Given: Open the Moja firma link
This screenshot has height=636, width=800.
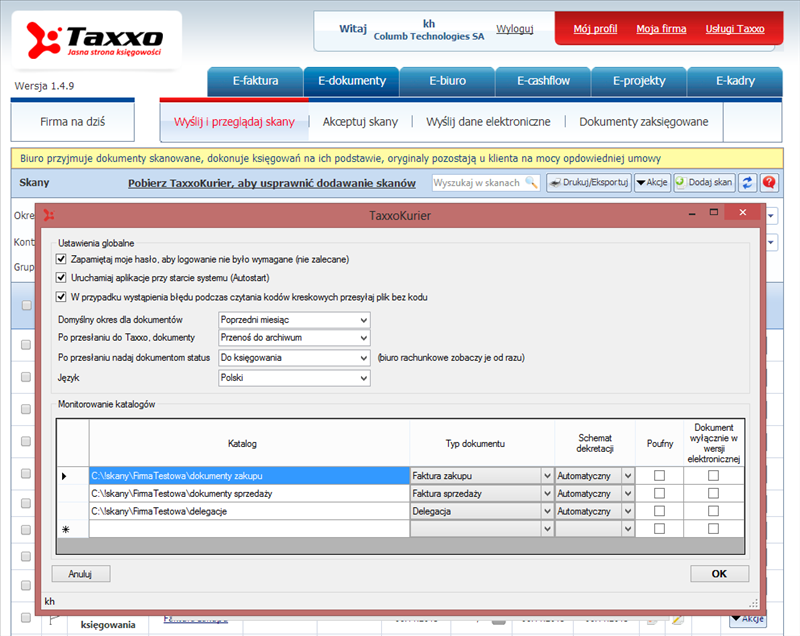Looking at the screenshot, I should (x=661, y=29).
